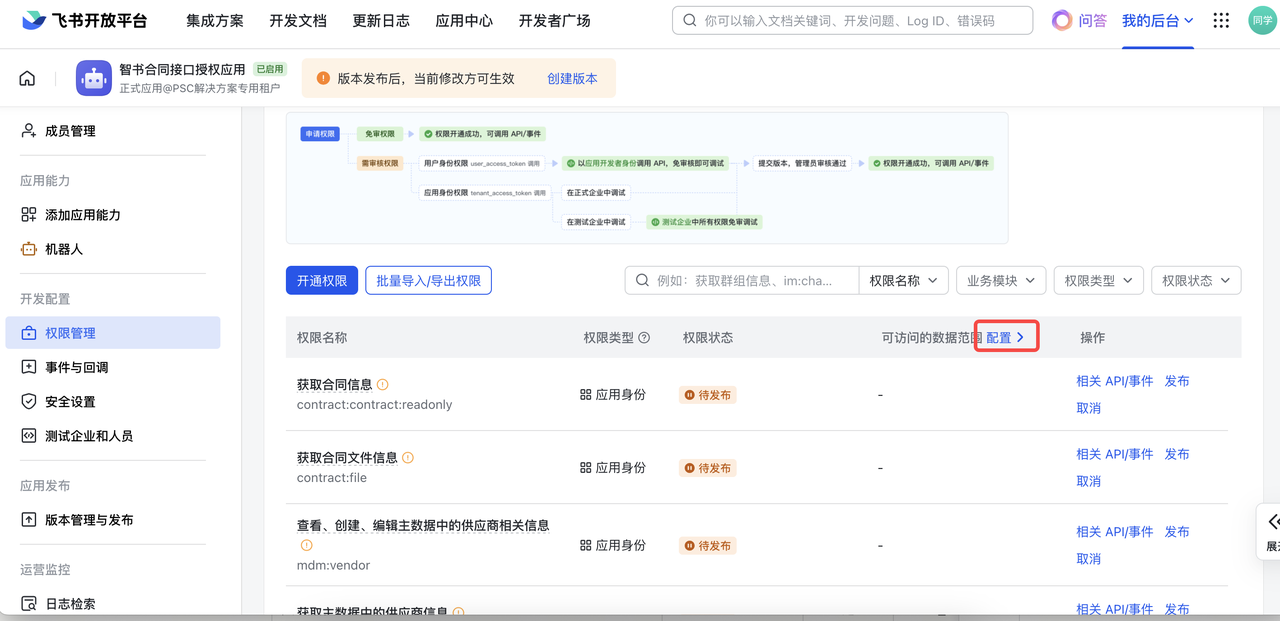Screen dimensions: 1280x621
Task: Click the help icon beside 权限类型 header
Action: pyautogui.click(x=644, y=338)
